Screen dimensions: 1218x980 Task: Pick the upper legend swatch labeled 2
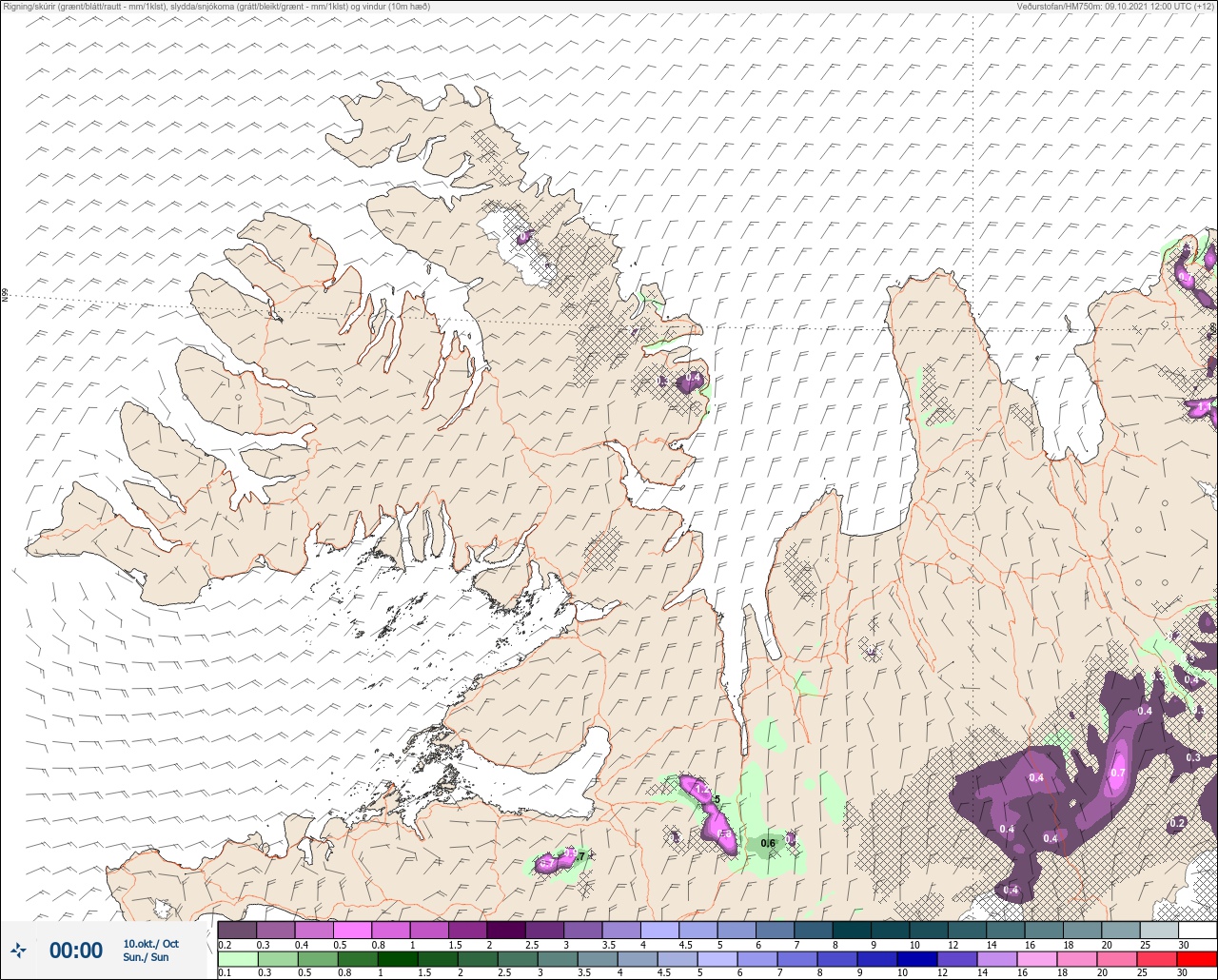click(506, 930)
